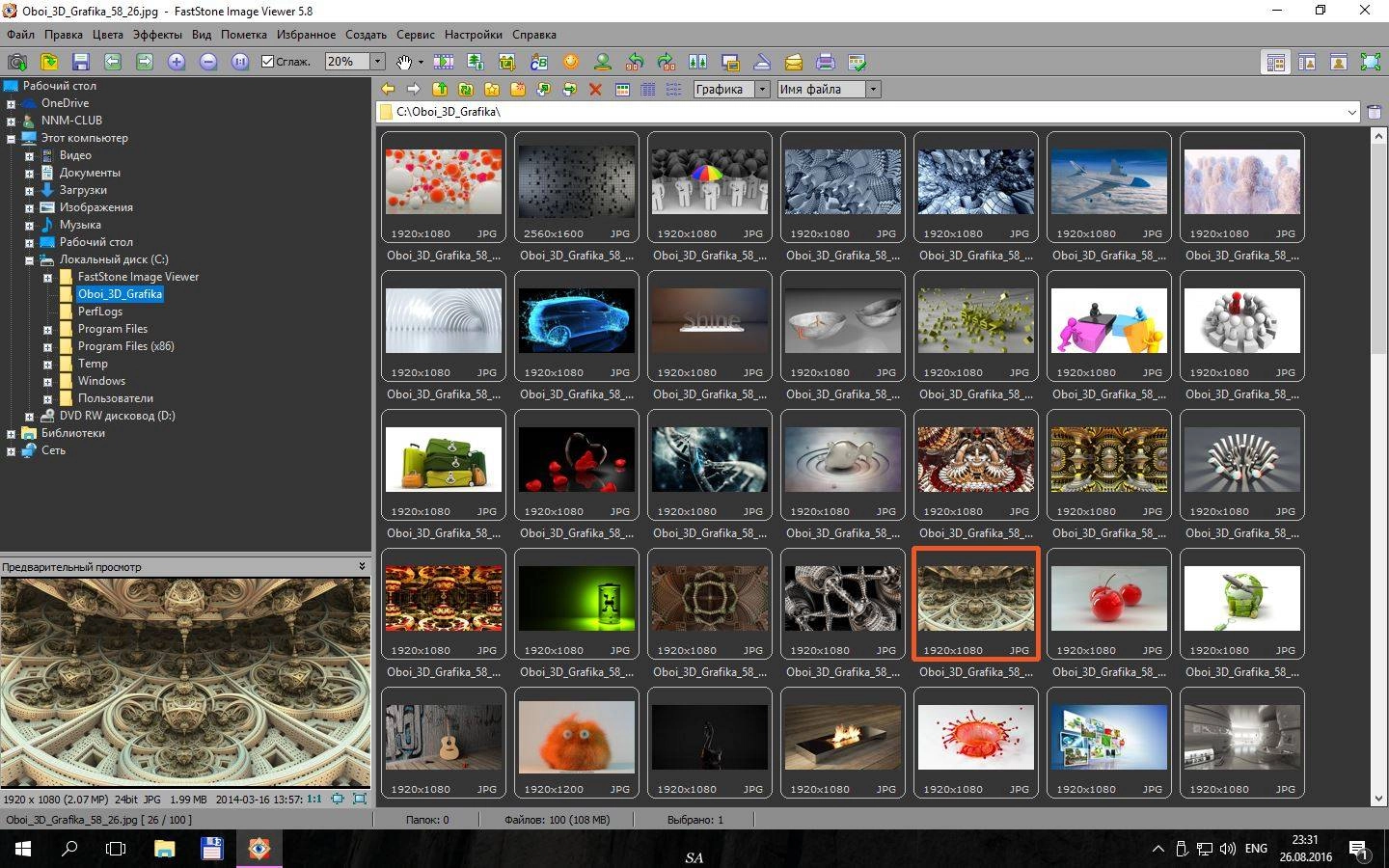The width and height of the screenshot is (1389, 868).
Task: Open the Справка menu
Action: (x=533, y=35)
